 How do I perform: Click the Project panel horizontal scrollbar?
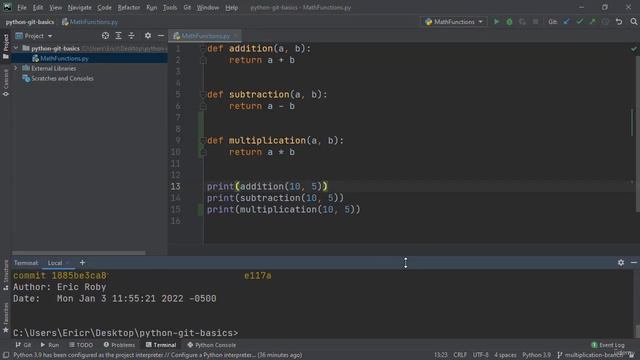[x=78, y=253]
